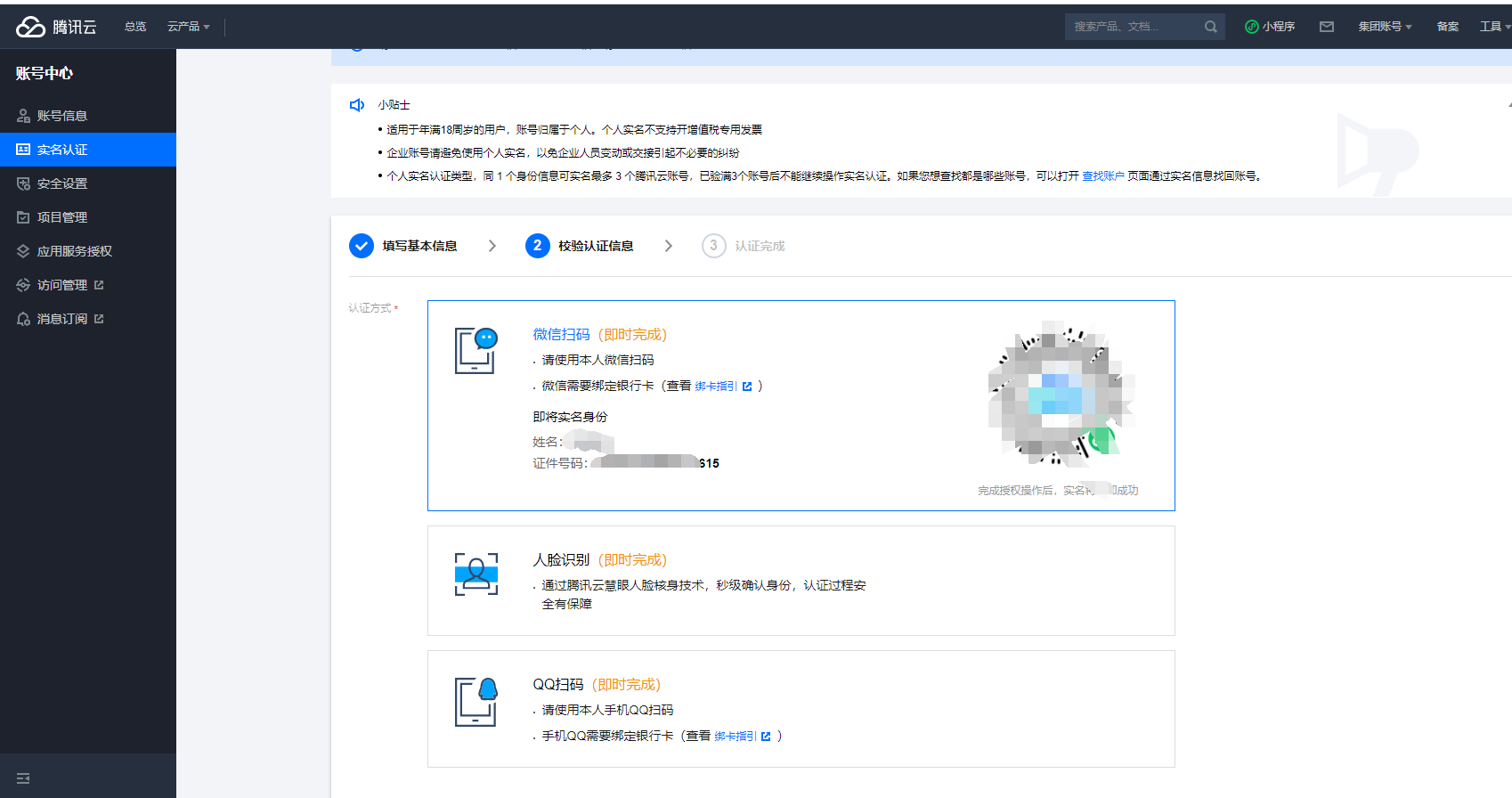Click external link icon beside 访问管理
The height and width of the screenshot is (798, 1512).
click(x=99, y=285)
